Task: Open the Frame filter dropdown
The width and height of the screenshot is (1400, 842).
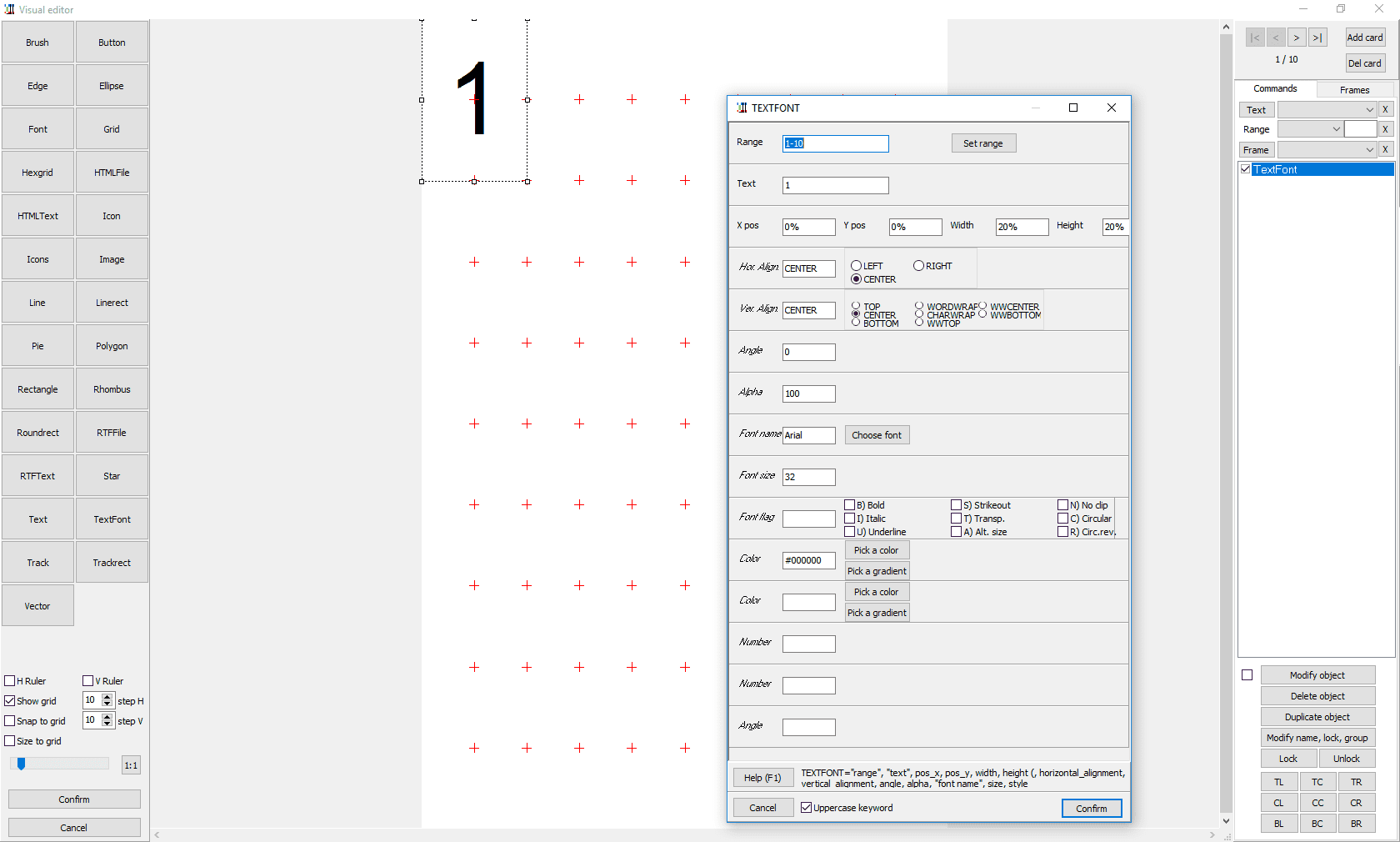Action: click(1369, 149)
